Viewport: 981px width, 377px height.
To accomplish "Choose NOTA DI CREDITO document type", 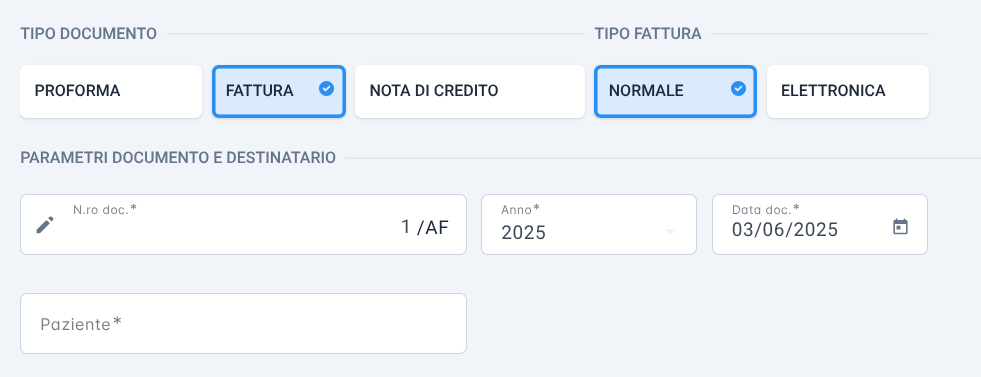I will point(469,91).
